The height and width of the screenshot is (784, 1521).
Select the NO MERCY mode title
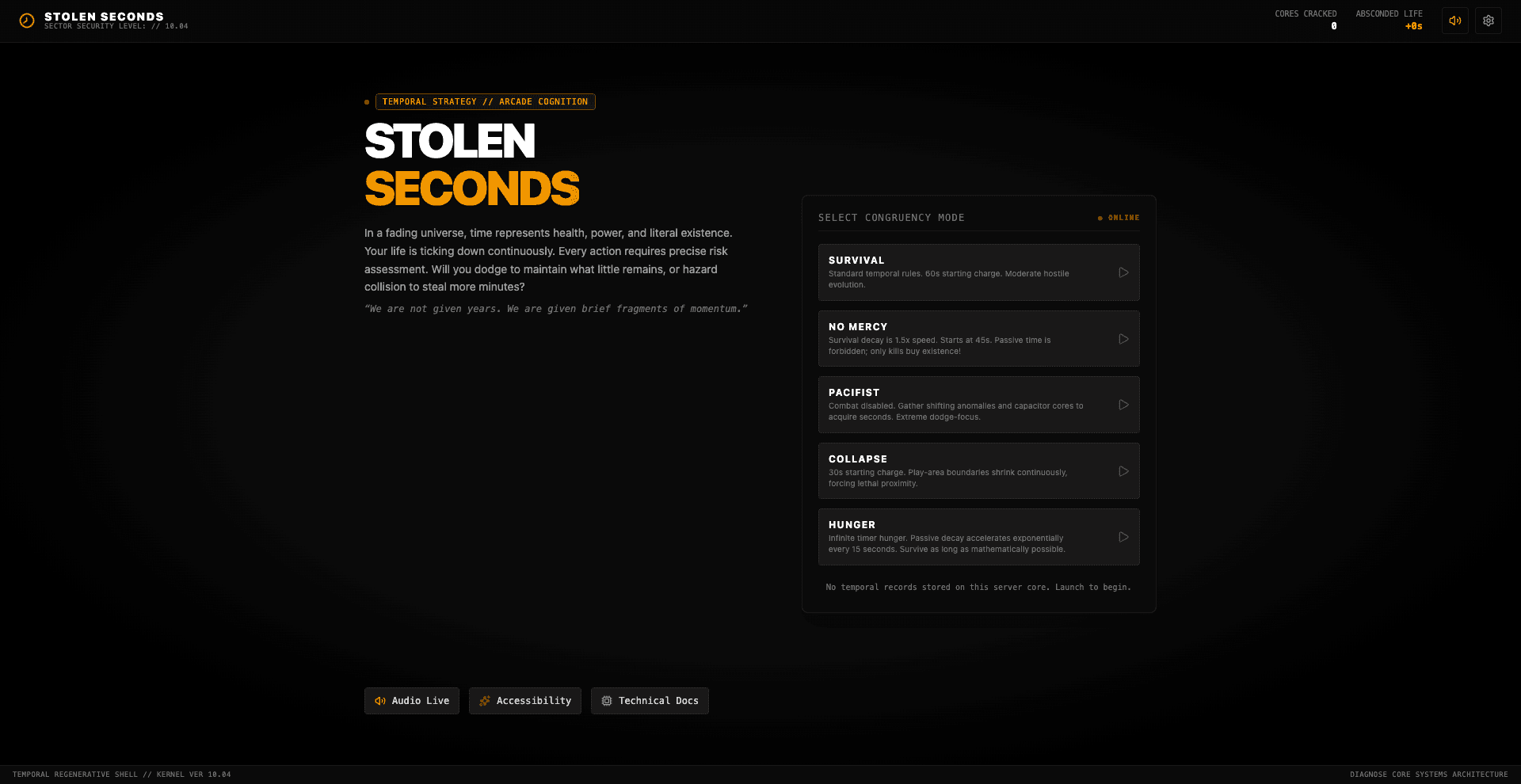(858, 327)
